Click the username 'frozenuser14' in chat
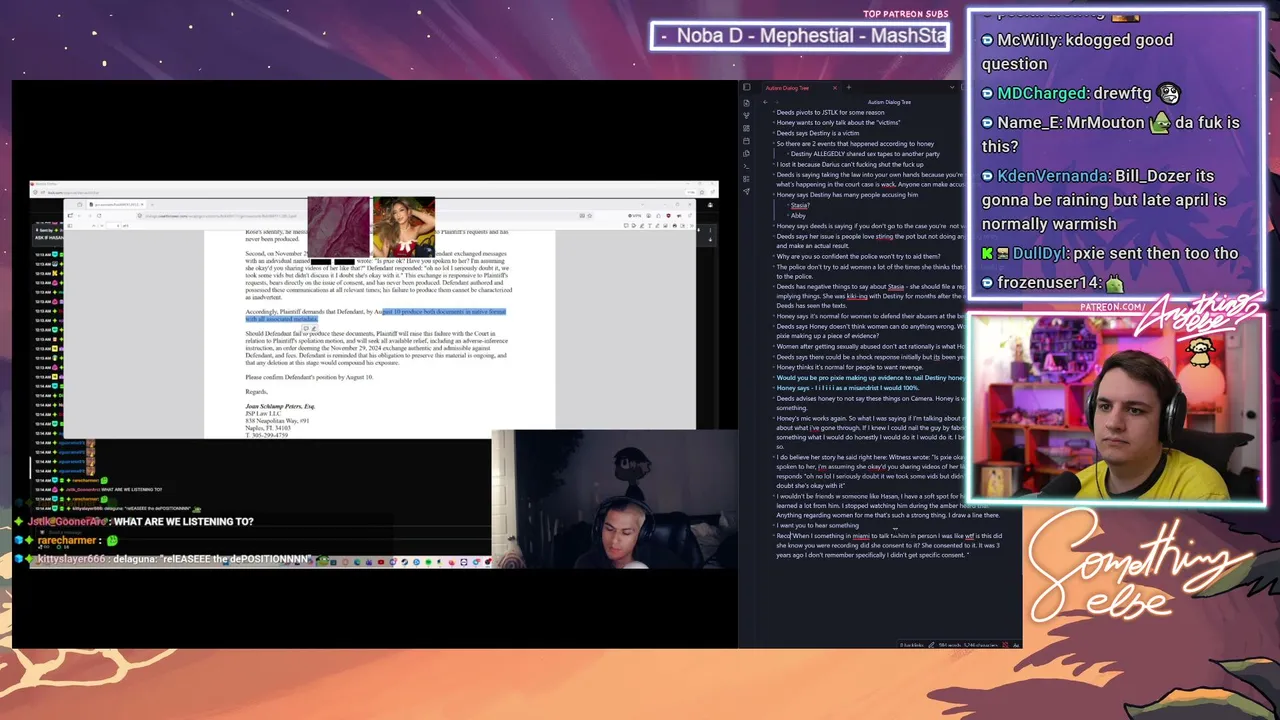This screenshot has width=1280, height=720. pos(1048,283)
